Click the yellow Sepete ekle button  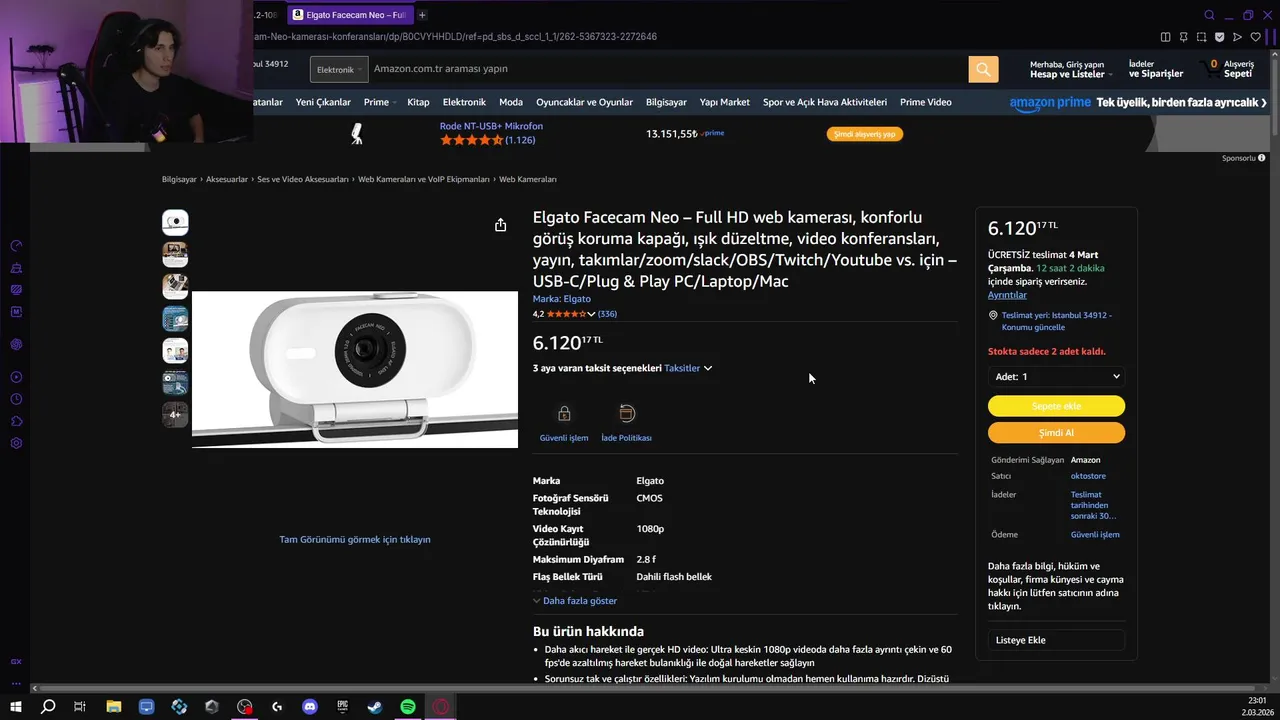click(x=1056, y=406)
